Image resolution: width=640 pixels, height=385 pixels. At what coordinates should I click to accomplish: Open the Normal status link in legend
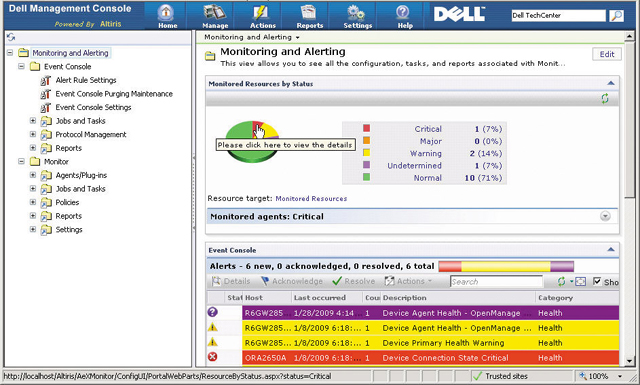pyautogui.click(x=427, y=178)
